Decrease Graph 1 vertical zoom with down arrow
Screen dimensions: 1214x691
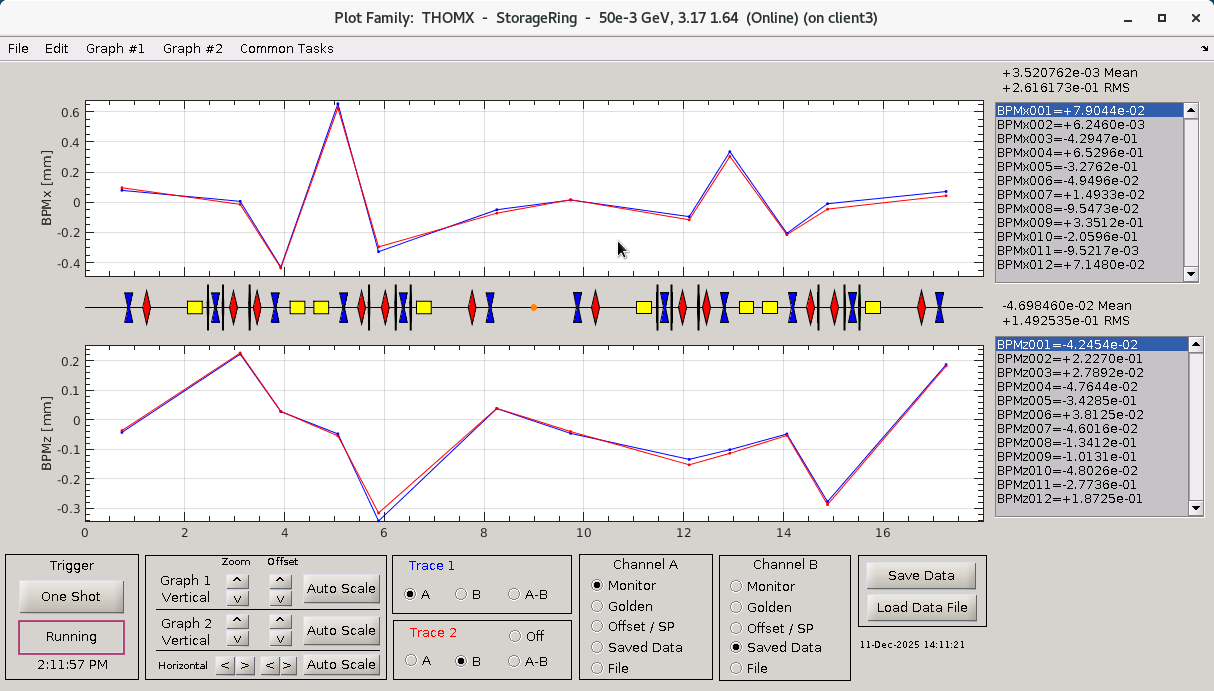pyautogui.click(x=237, y=598)
